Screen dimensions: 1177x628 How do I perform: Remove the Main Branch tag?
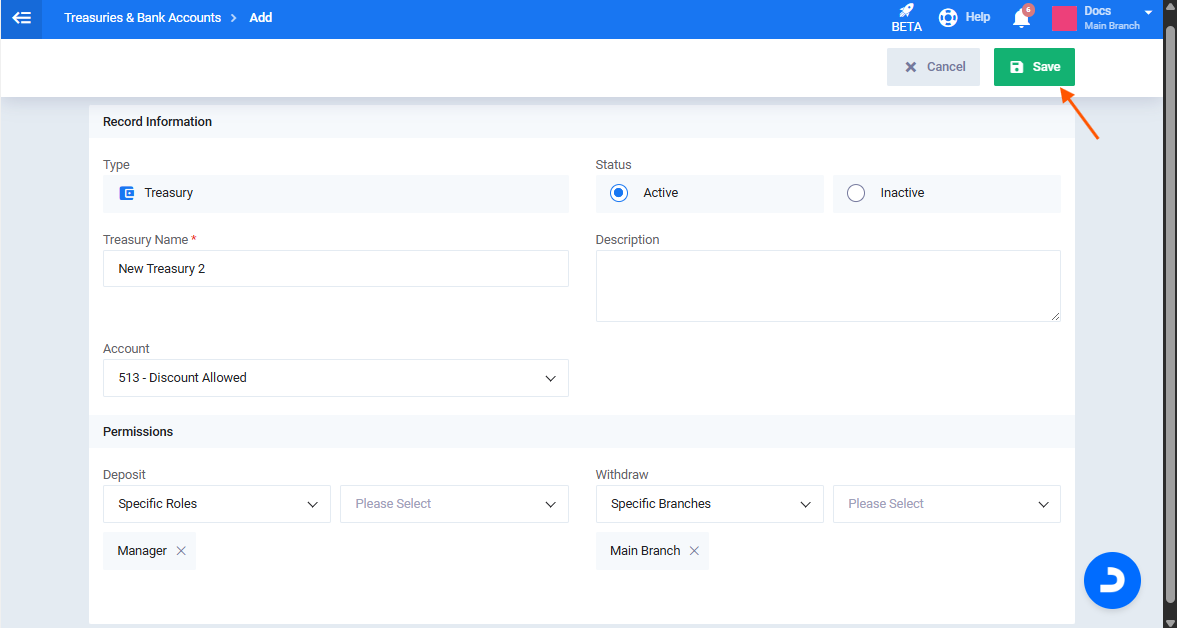[694, 551]
